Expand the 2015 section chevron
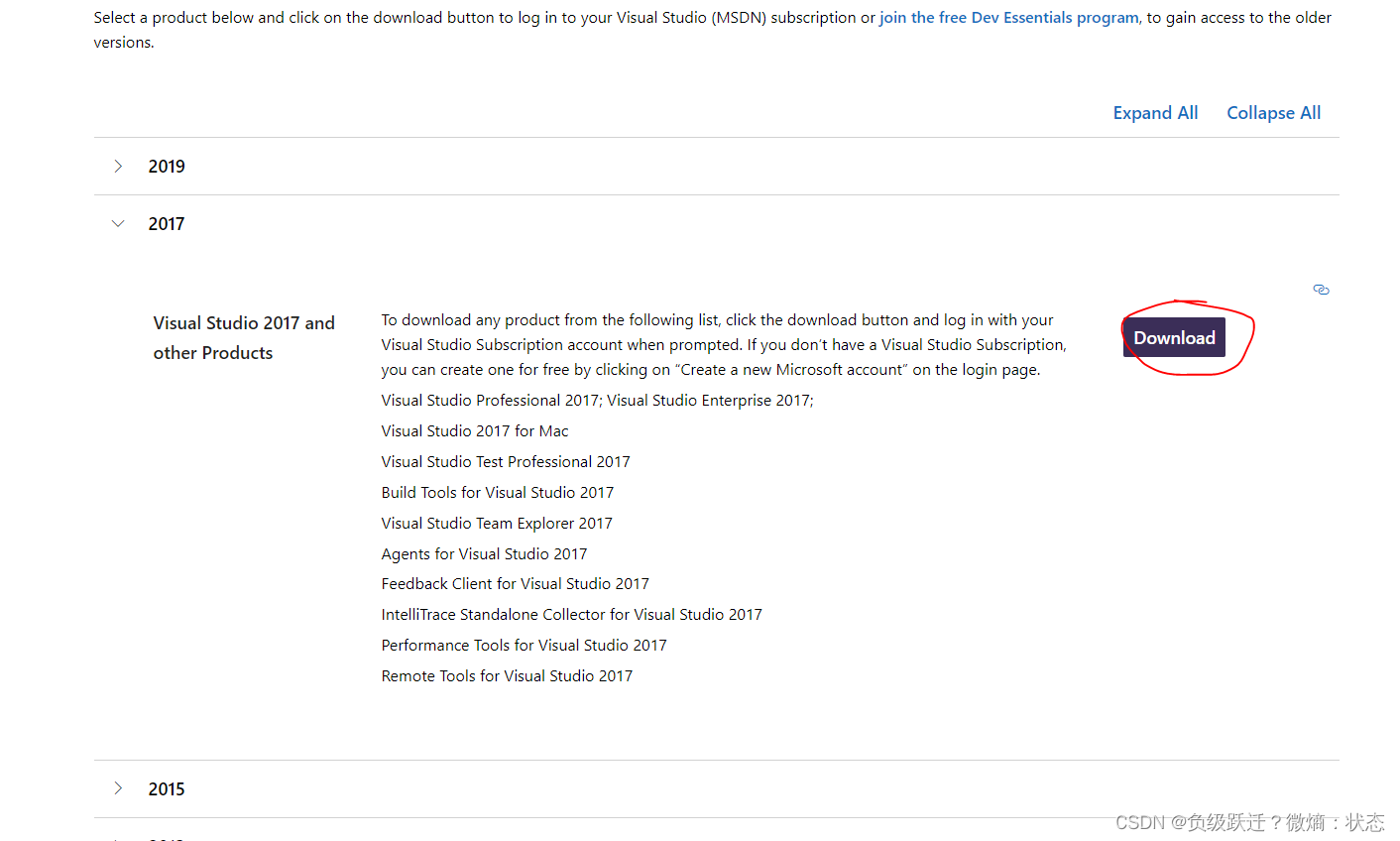 point(118,788)
